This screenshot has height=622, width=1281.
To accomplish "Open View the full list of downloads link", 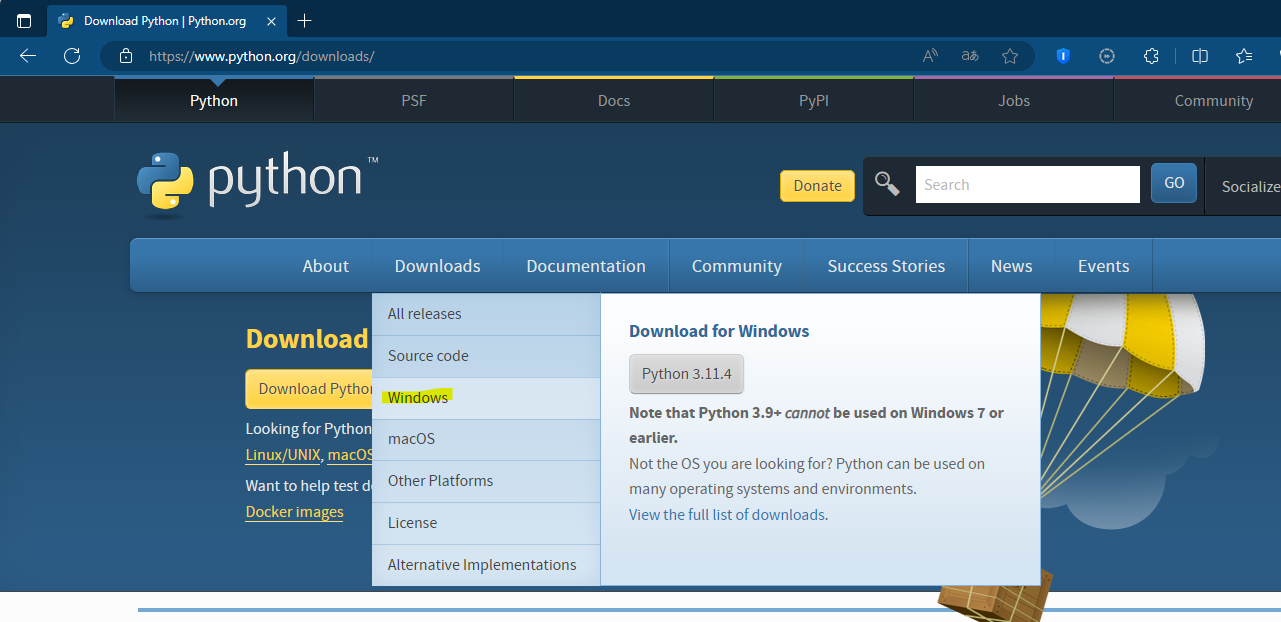I will click(x=727, y=515).
